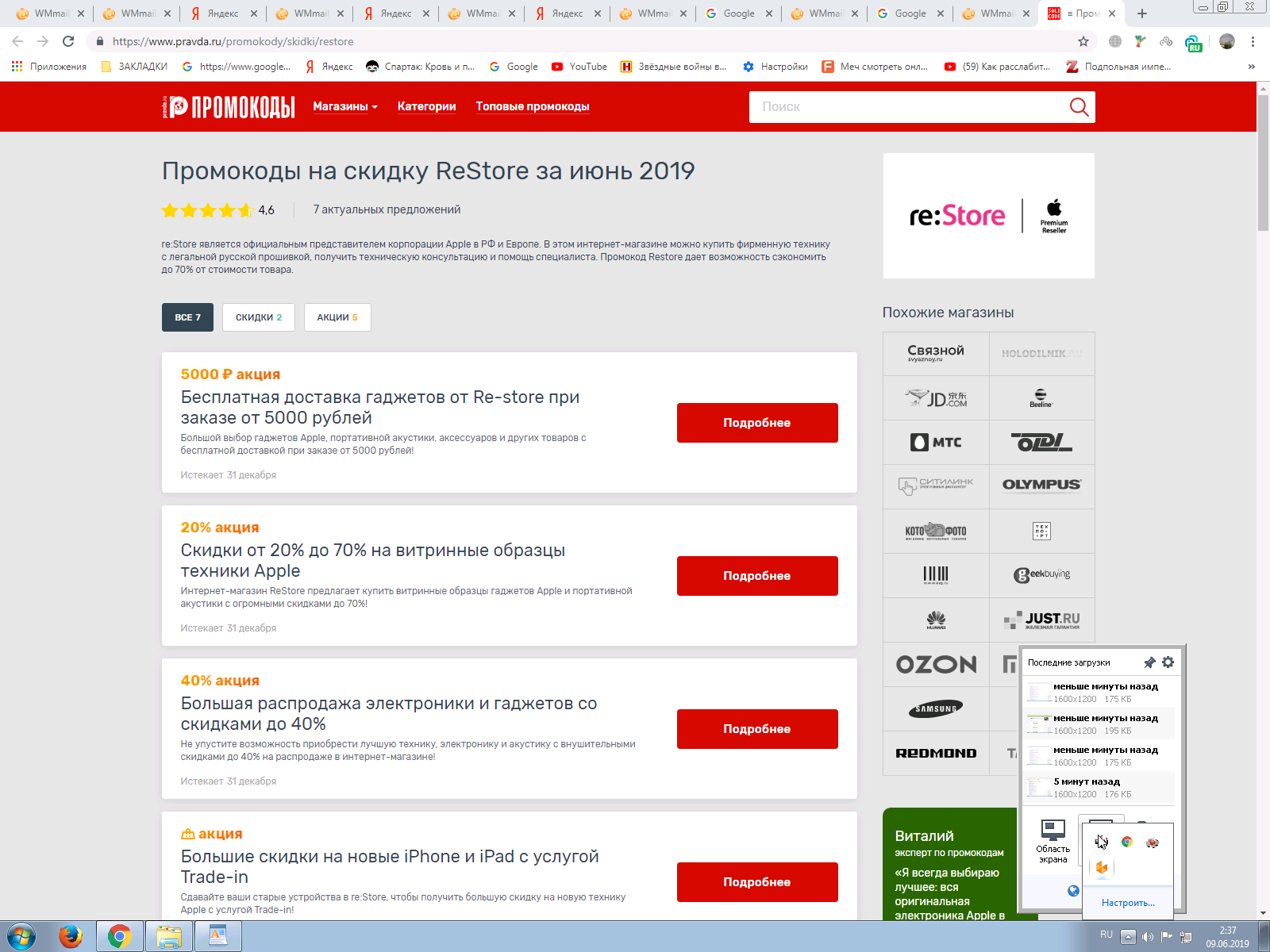The height and width of the screenshot is (952, 1270).
Task: Reload the current page
Action: coord(68,41)
